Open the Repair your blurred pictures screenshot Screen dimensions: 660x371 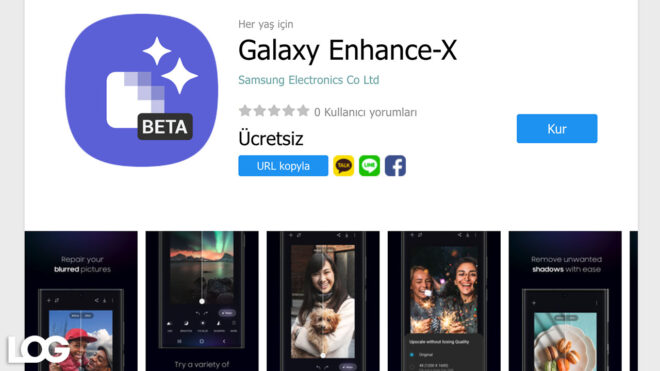[81, 301]
